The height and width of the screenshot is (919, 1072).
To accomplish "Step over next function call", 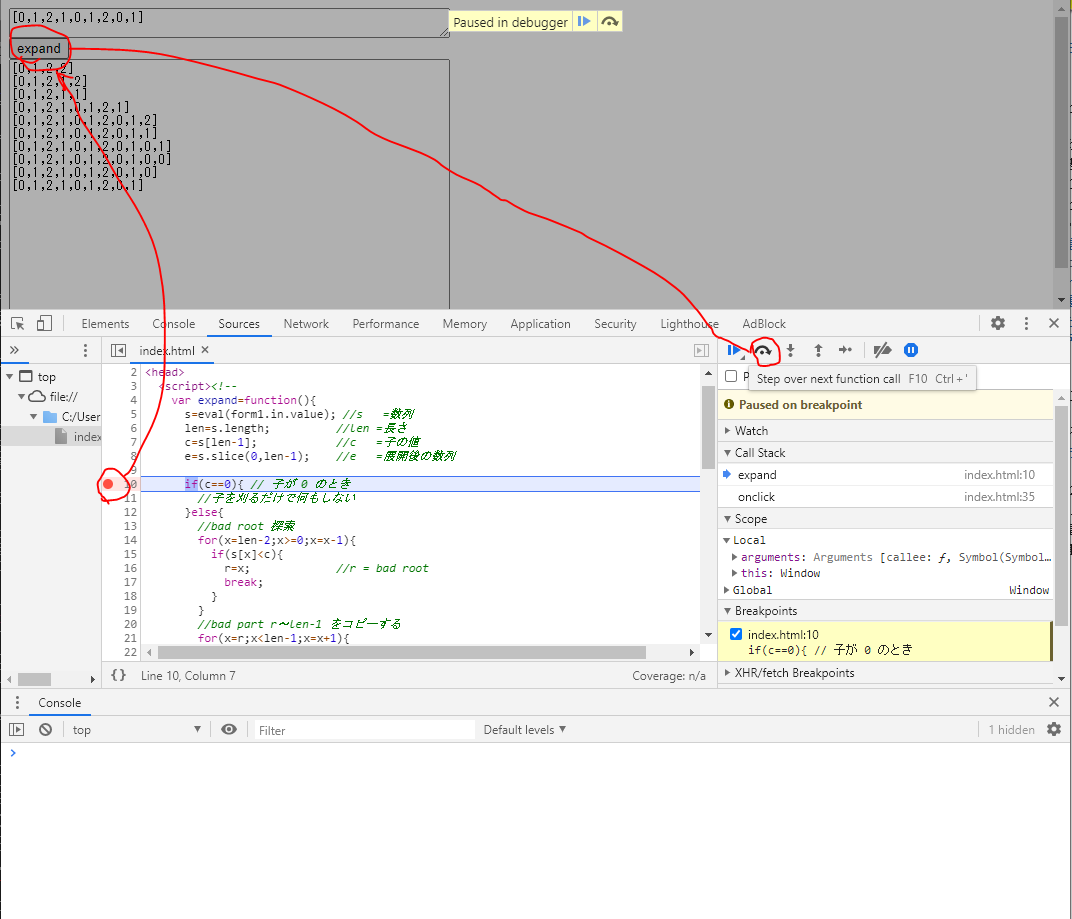I will pyautogui.click(x=763, y=350).
